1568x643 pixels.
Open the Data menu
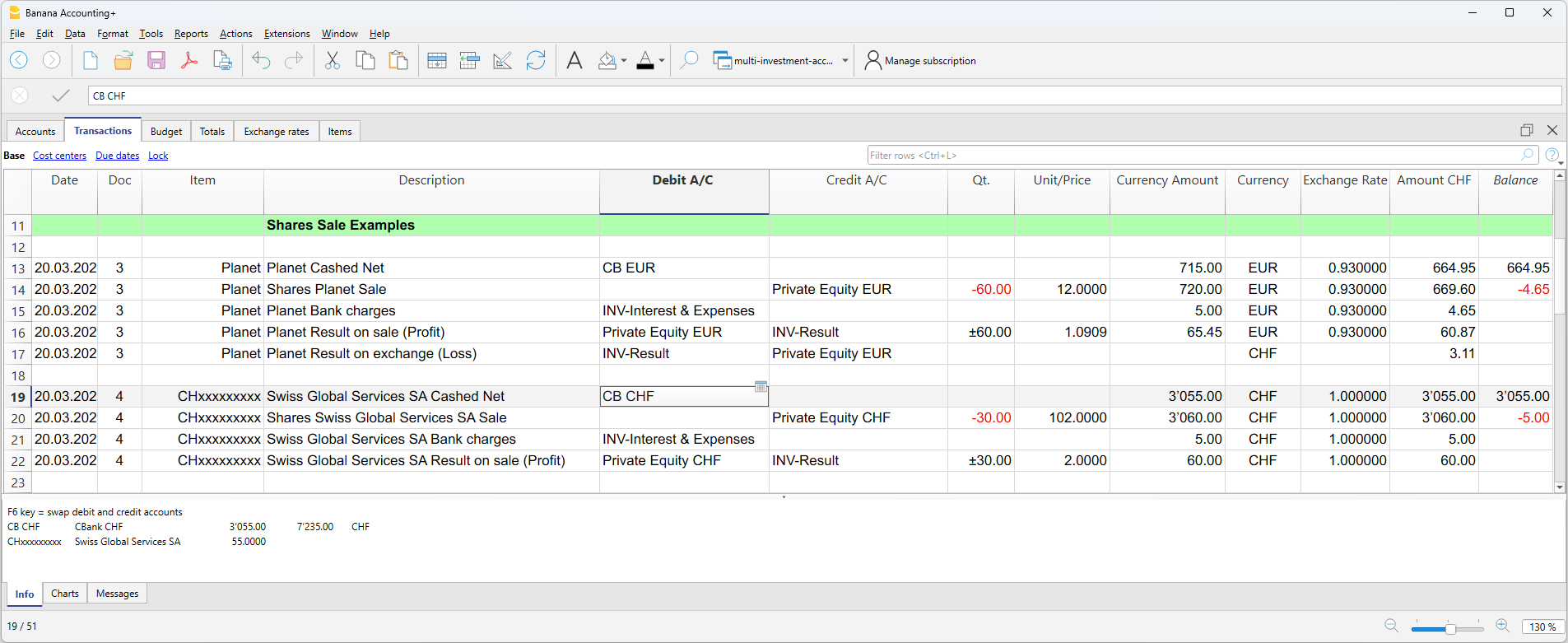pyautogui.click(x=75, y=34)
